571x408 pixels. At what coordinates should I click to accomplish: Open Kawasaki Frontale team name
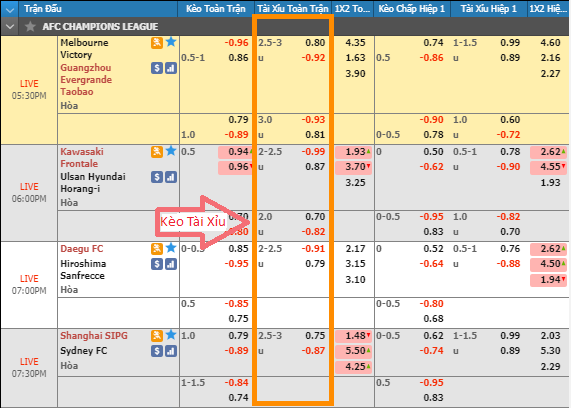tap(82, 157)
